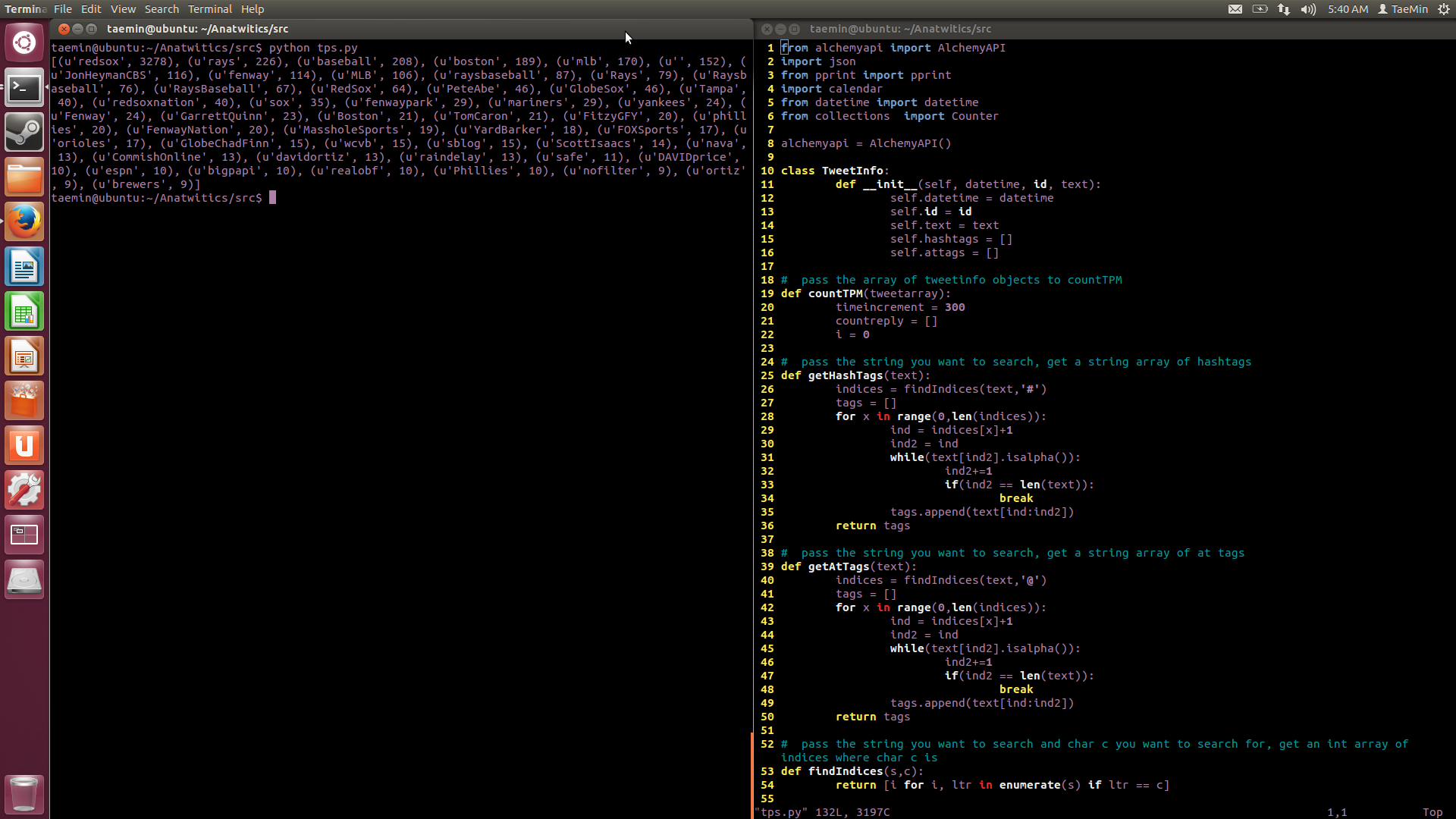Expand the sound volume indicator
This screenshot has width=1456, height=819.
(1308, 9)
